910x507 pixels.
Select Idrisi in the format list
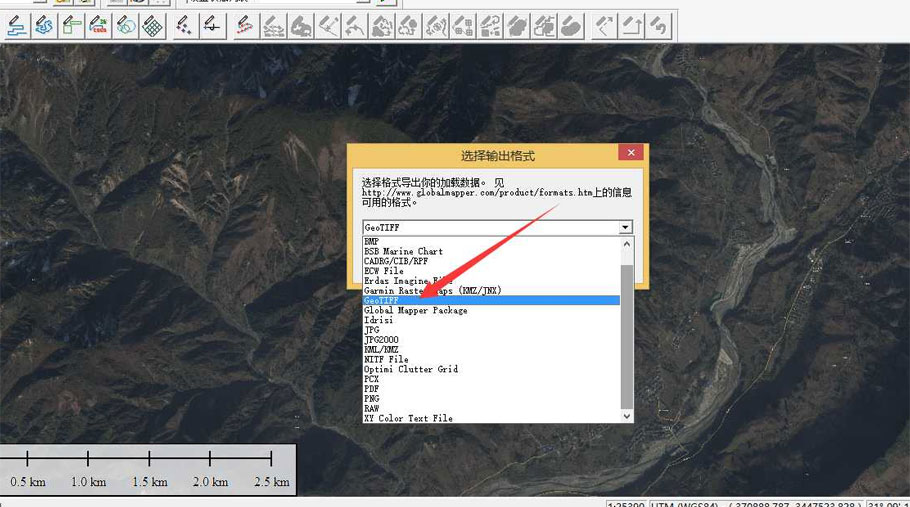point(491,320)
